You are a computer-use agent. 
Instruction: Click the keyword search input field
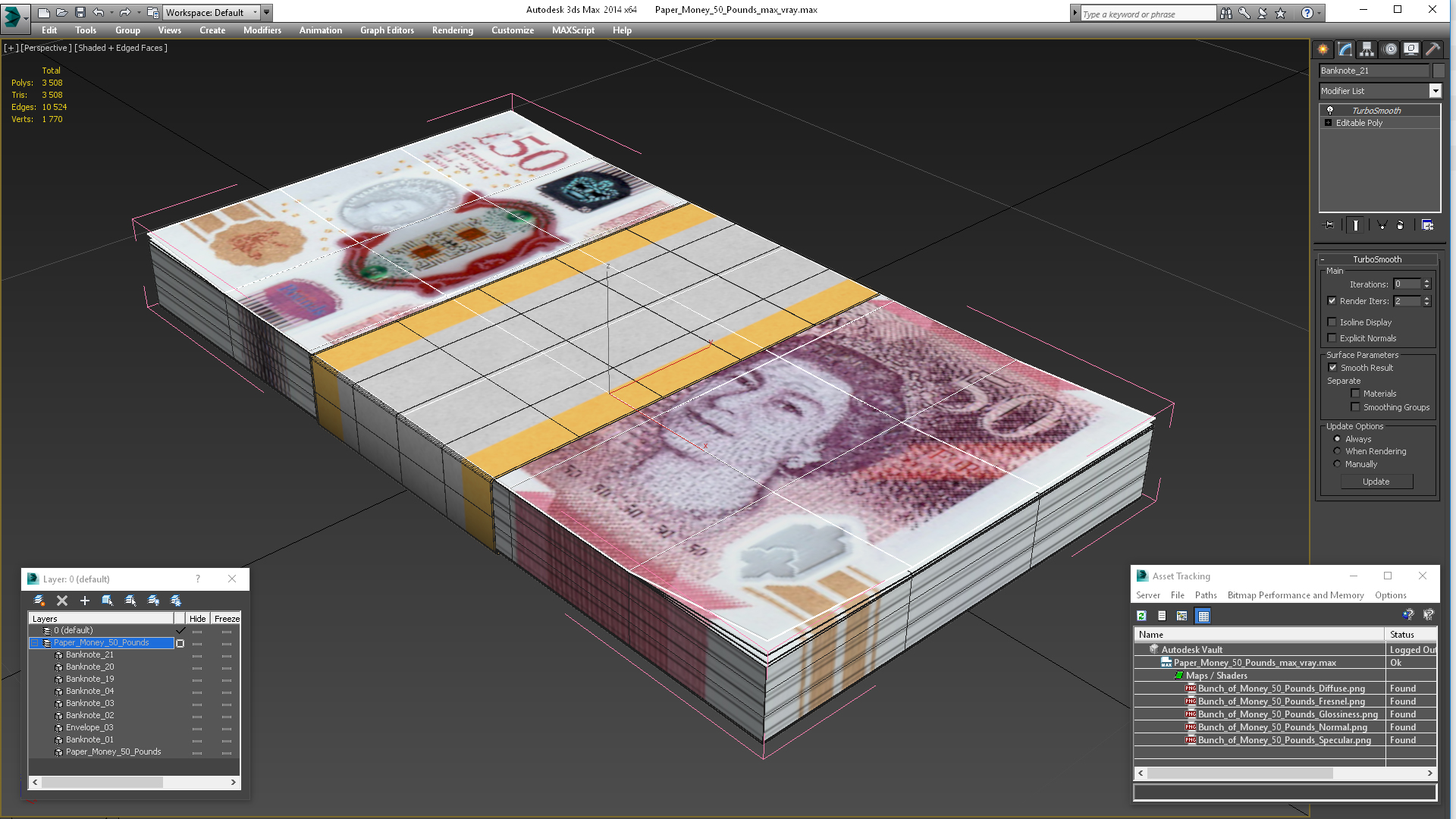(1147, 14)
